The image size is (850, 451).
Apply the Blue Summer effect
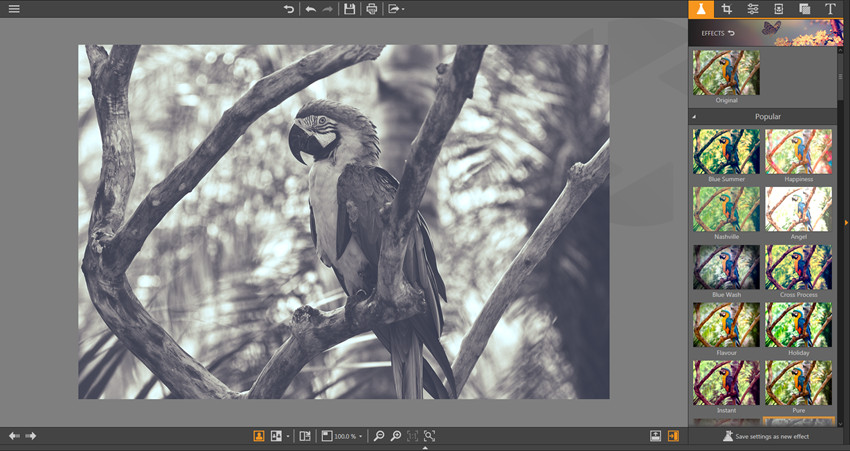coord(726,151)
